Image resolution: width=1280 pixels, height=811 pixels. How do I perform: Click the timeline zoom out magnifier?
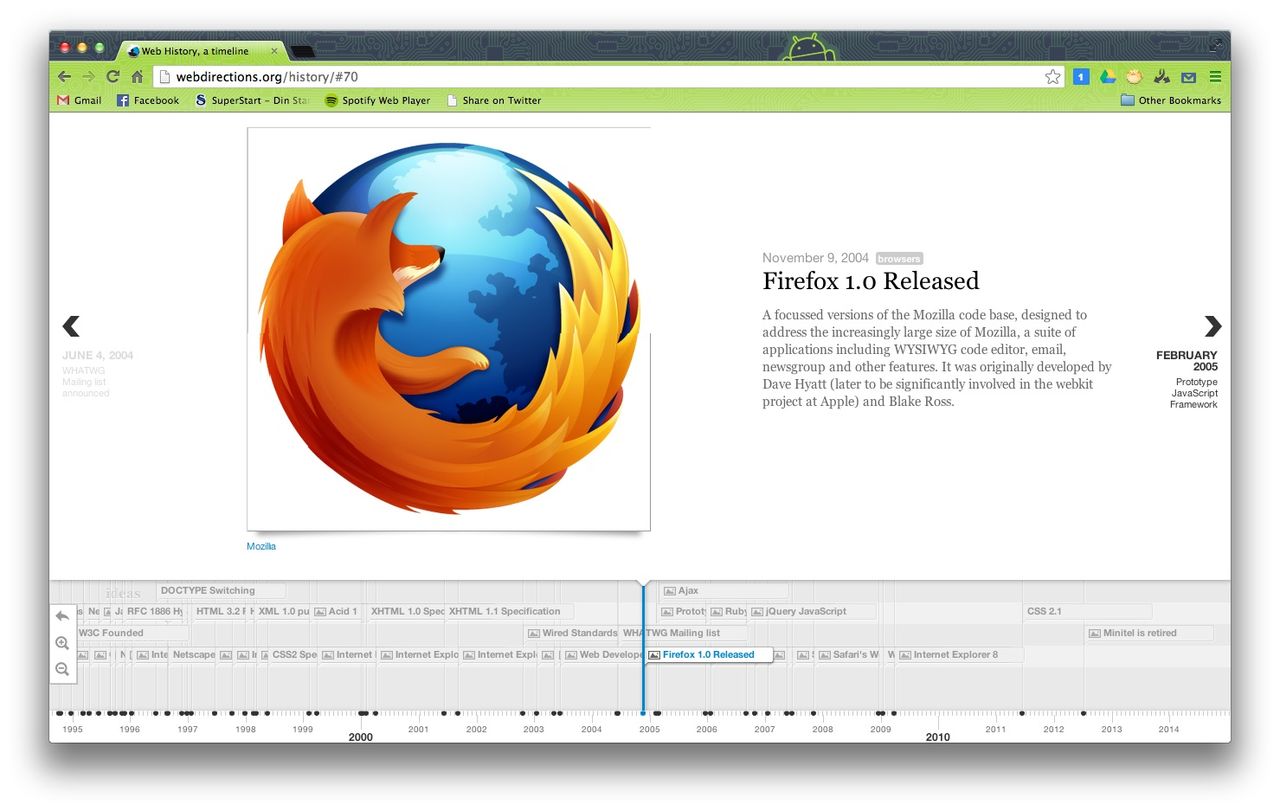[x=62, y=669]
